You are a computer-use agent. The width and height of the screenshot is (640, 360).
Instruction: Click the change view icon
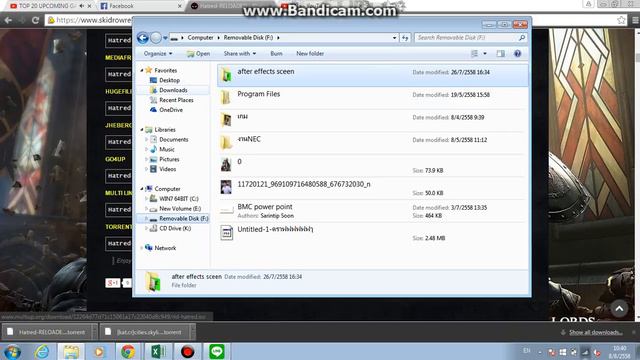tap(474, 53)
